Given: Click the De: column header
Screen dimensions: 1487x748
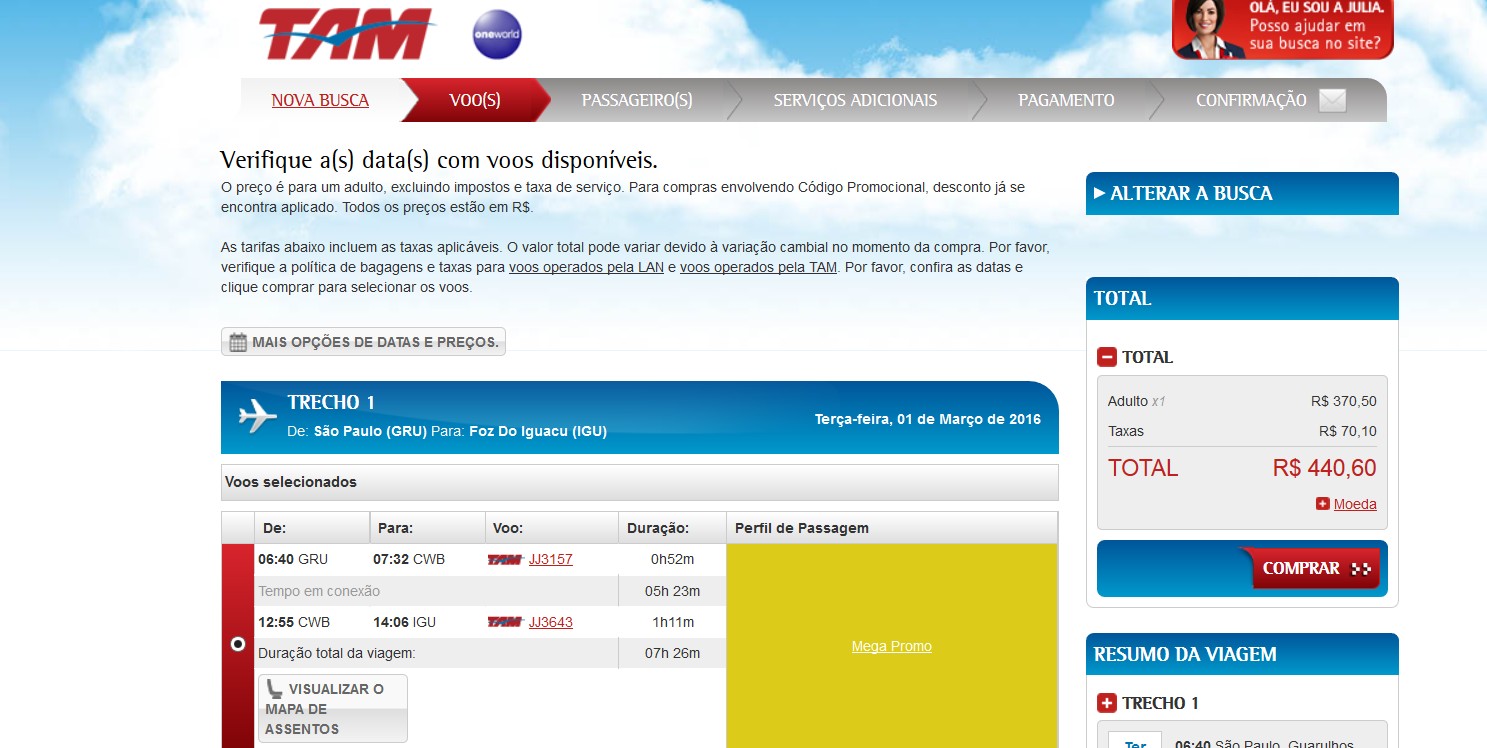Looking at the screenshot, I should click(313, 528).
